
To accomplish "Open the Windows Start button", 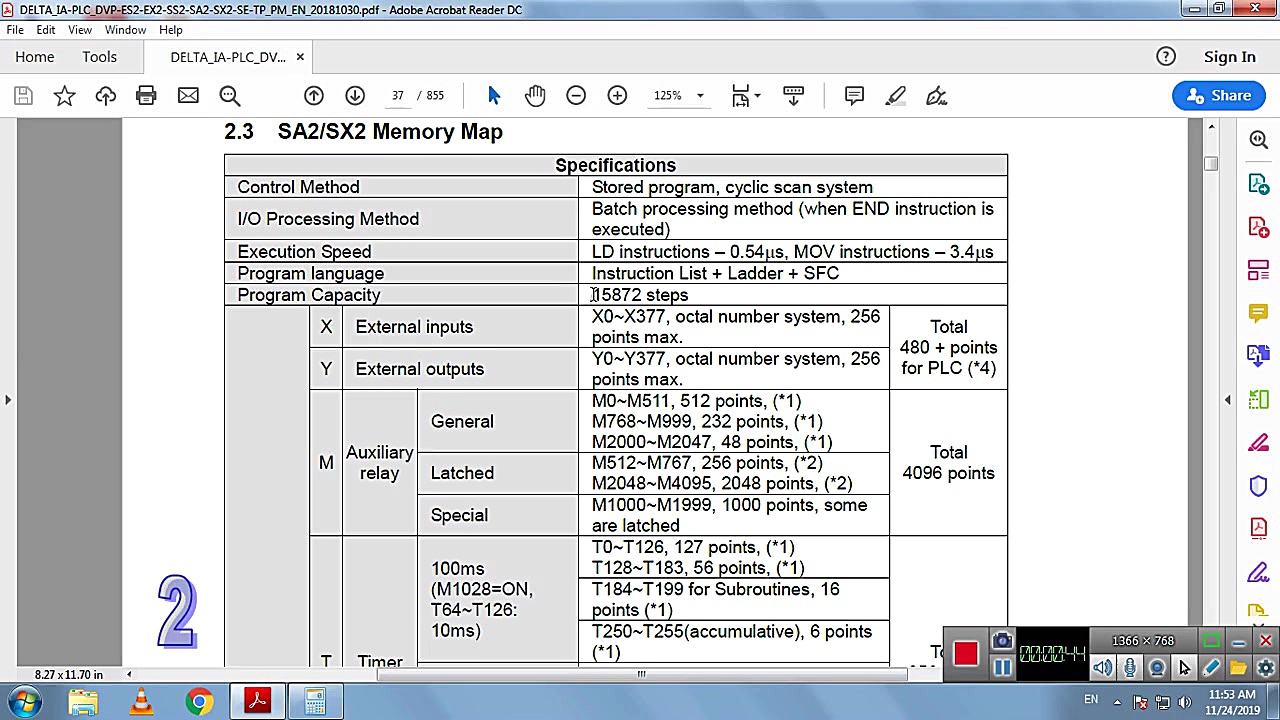I will coord(25,702).
